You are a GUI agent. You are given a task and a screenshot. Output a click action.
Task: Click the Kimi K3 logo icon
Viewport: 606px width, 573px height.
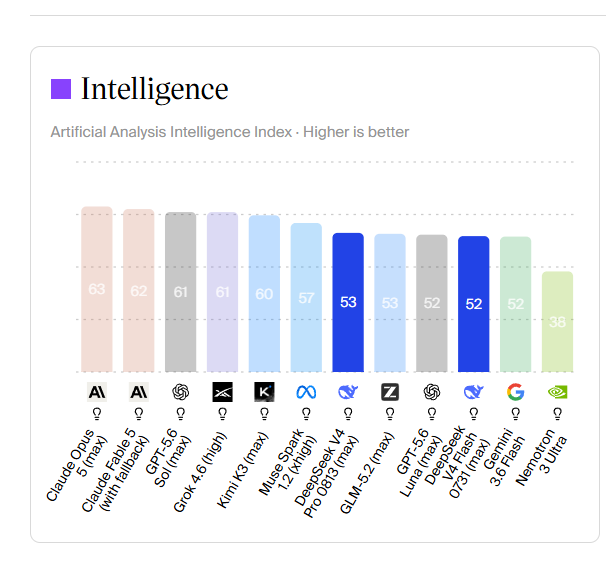click(x=264, y=392)
